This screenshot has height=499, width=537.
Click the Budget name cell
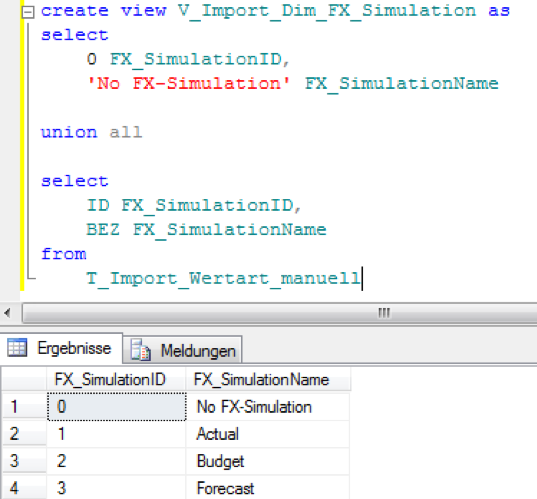point(267,461)
